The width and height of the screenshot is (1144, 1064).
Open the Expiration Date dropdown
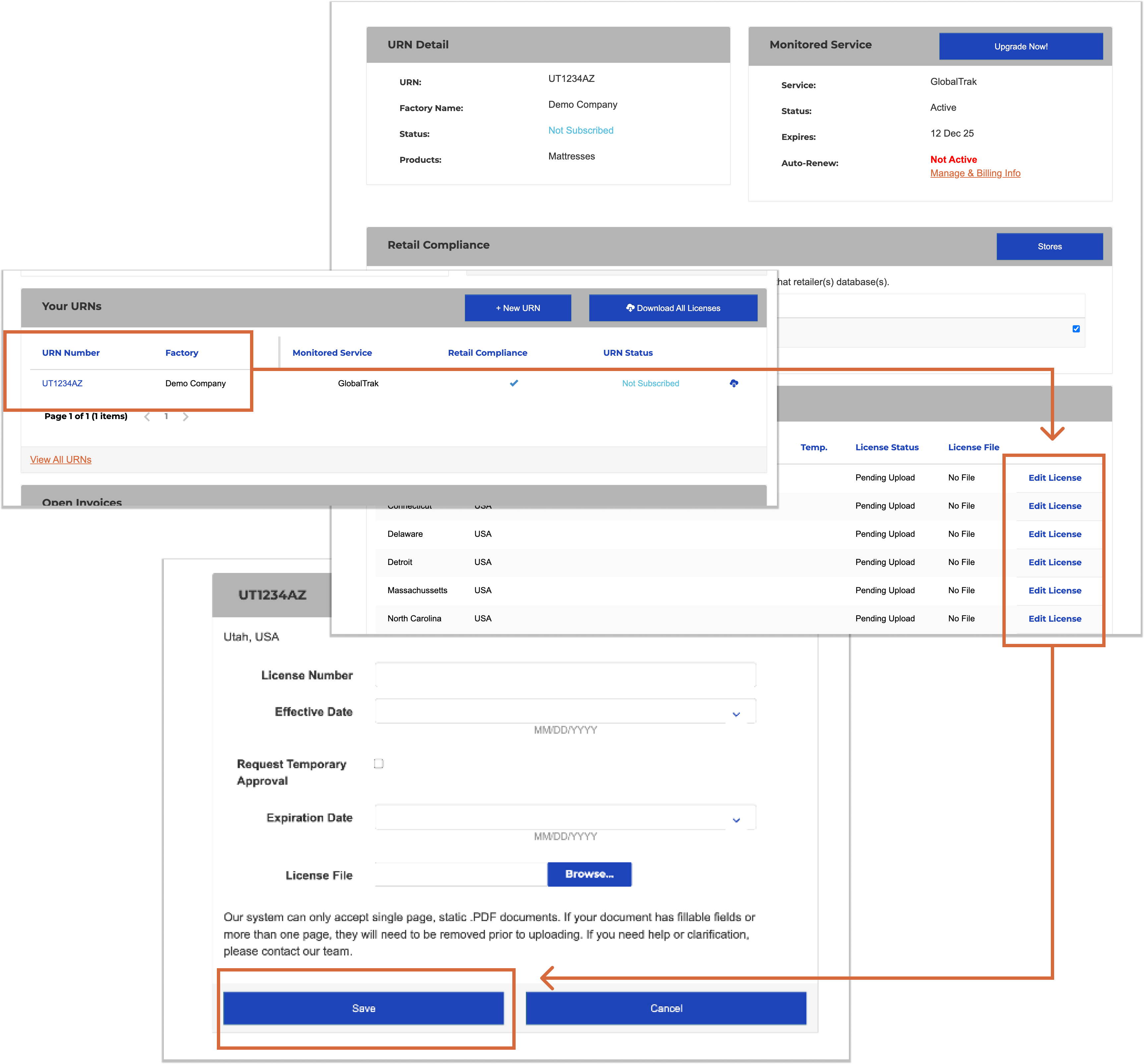(736, 820)
